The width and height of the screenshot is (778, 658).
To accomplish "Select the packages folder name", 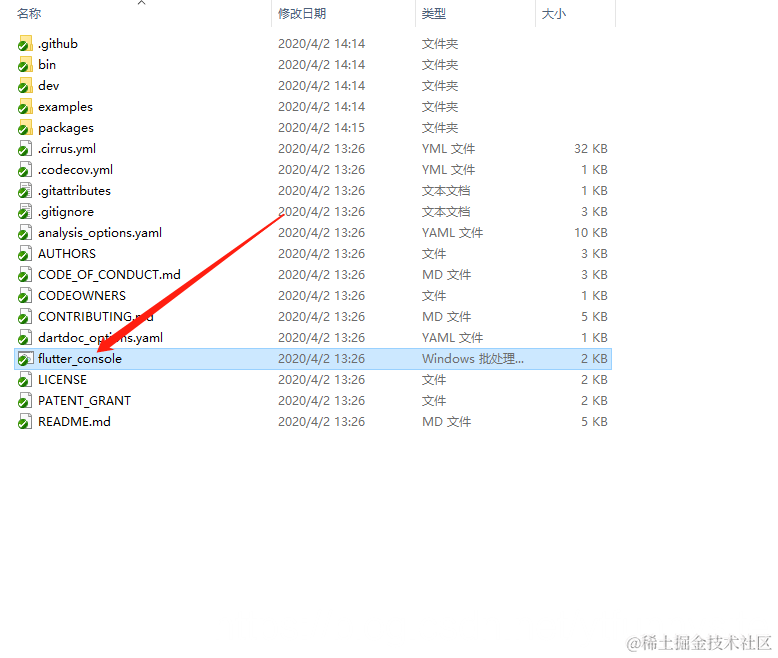I will (66, 128).
